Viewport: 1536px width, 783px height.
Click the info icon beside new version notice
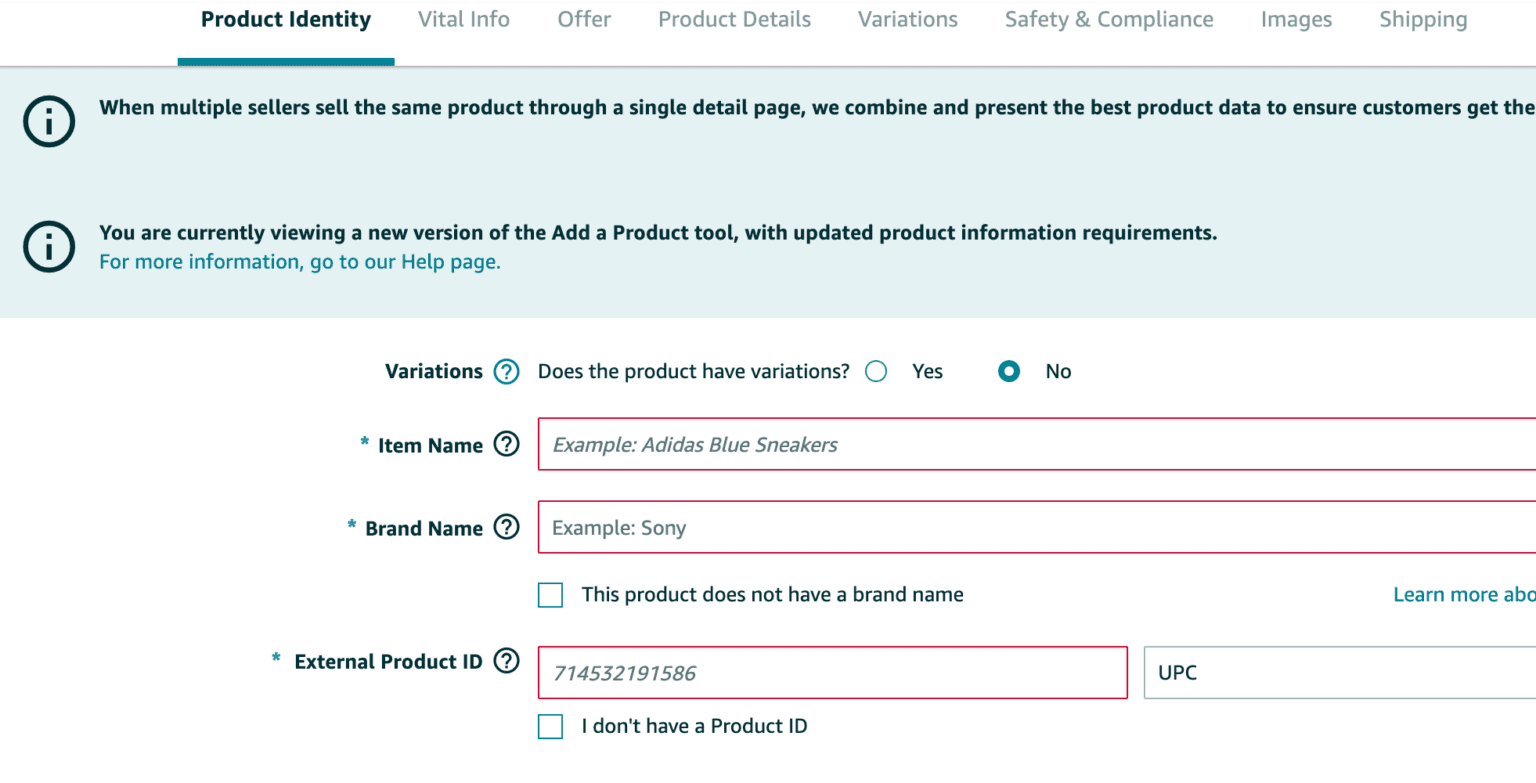click(x=49, y=247)
